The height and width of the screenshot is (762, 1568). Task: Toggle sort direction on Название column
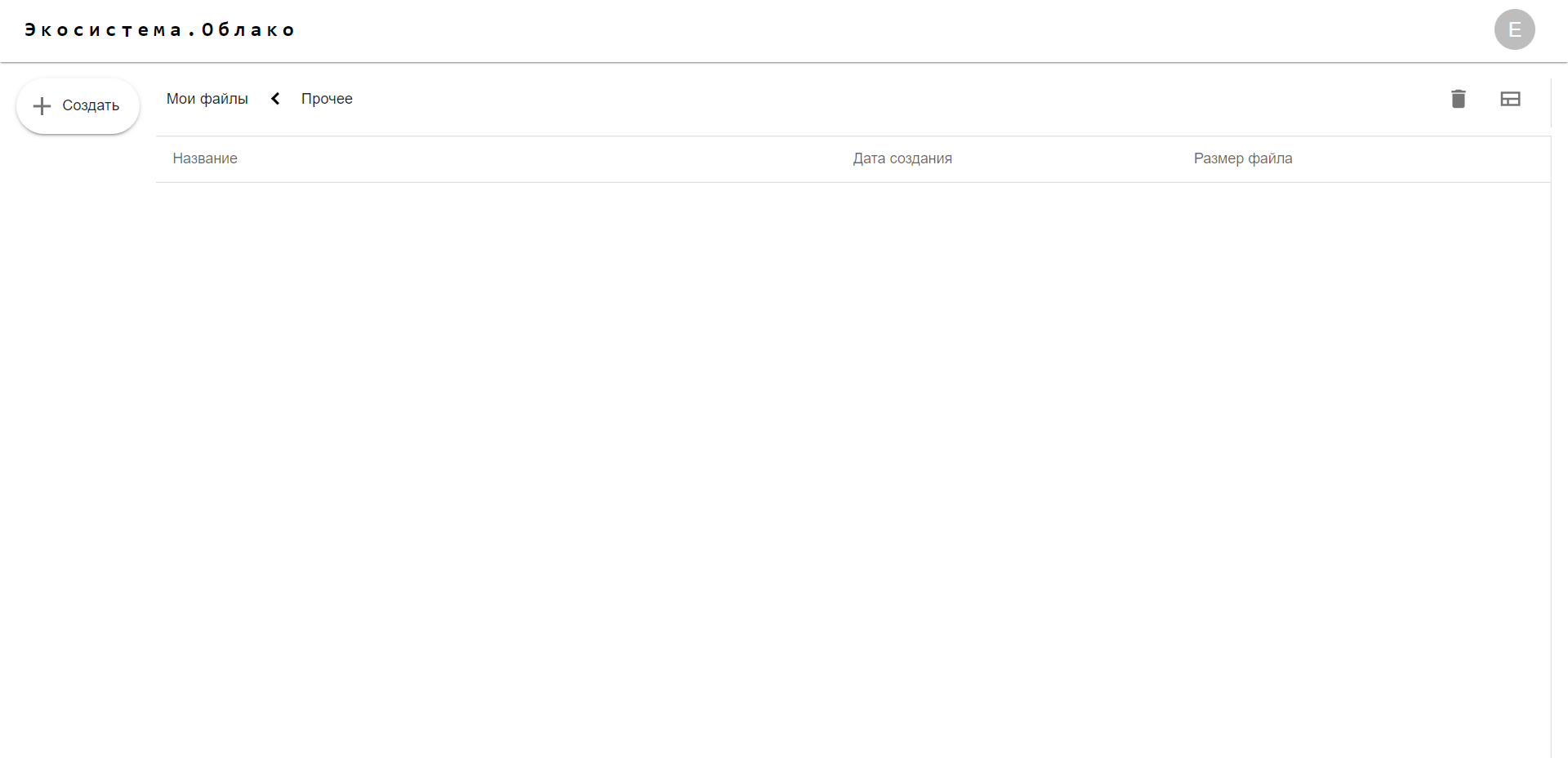coord(204,158)
